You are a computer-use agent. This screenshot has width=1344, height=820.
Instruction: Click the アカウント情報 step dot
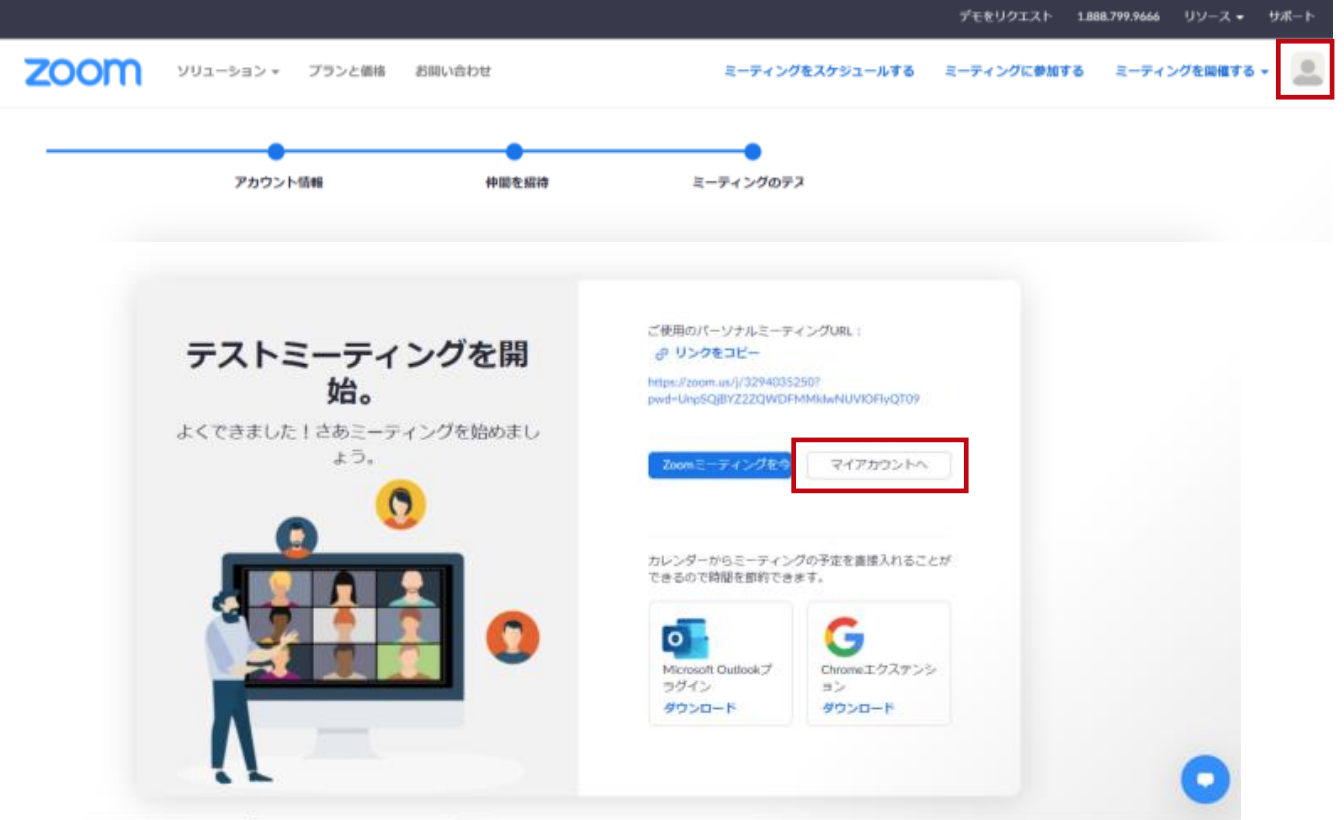pos(277,152)
